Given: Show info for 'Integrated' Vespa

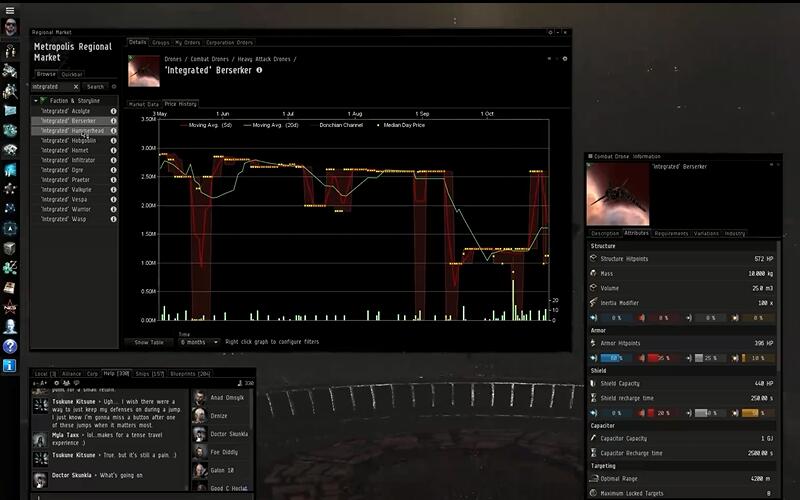Looking at the screenshot, I should [113, 199].
